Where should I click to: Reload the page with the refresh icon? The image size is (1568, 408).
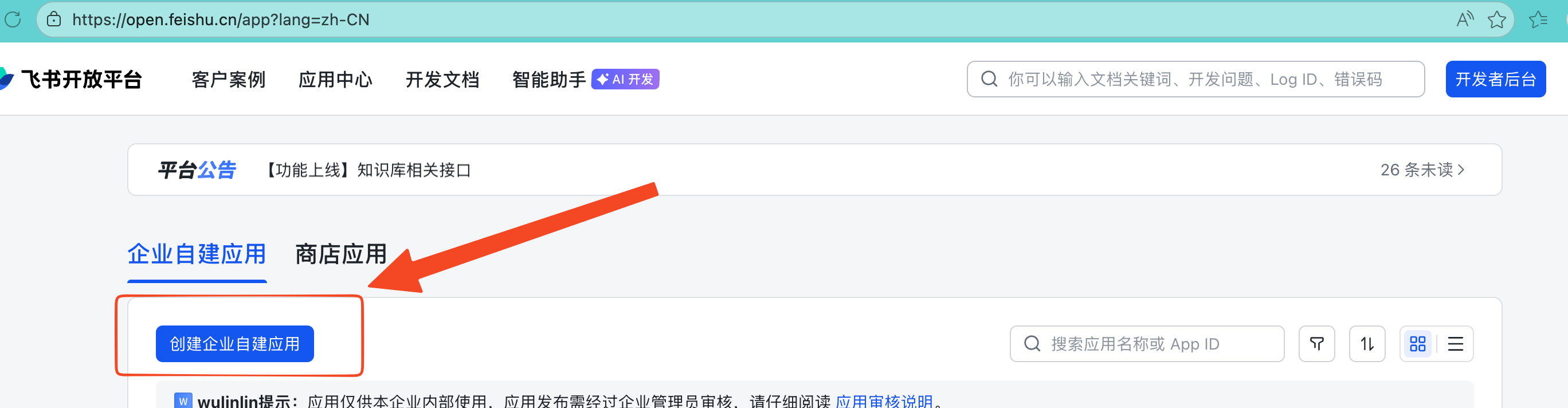click(x=12, y=19)
